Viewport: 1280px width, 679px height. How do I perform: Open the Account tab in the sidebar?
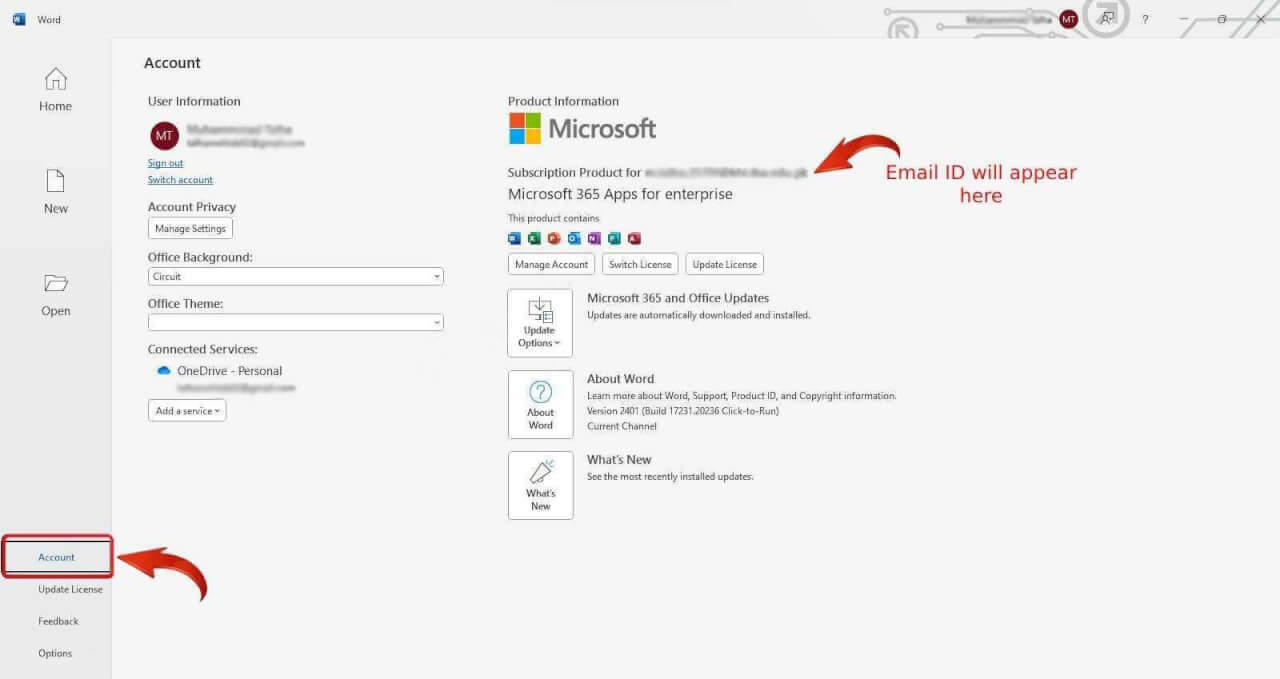[55, 557]
